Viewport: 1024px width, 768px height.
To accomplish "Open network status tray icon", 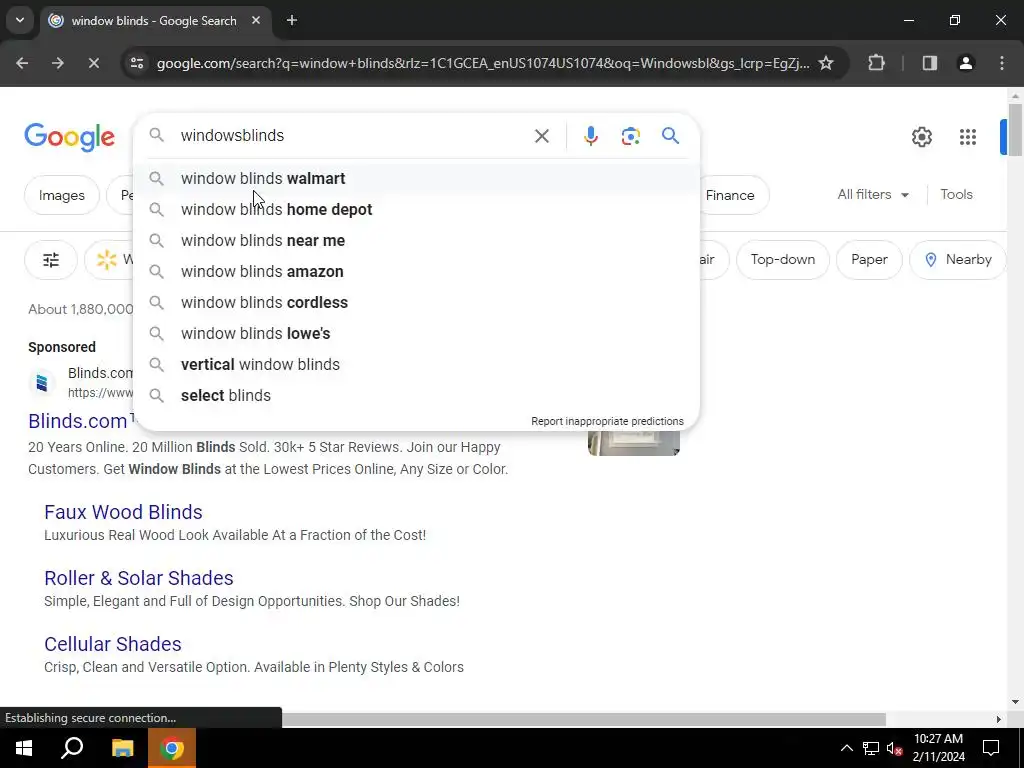I will coord(871,748).
